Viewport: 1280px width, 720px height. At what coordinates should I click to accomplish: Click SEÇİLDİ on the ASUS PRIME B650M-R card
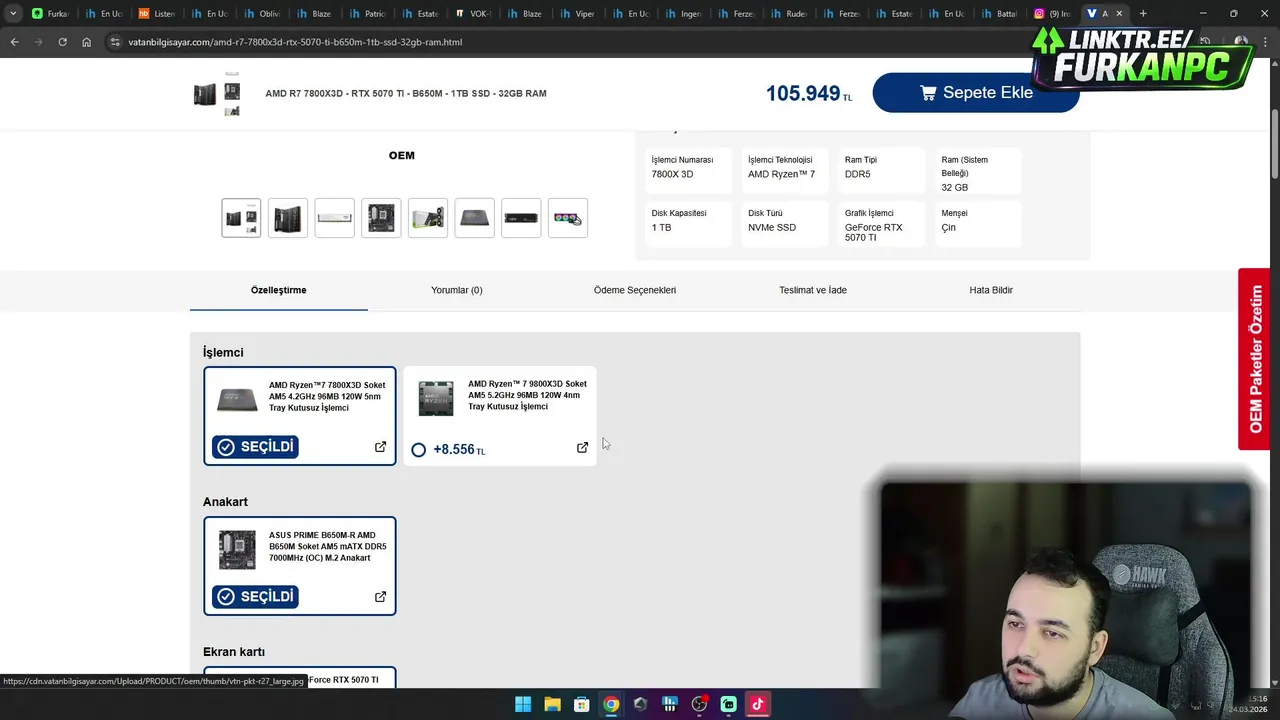255,597
